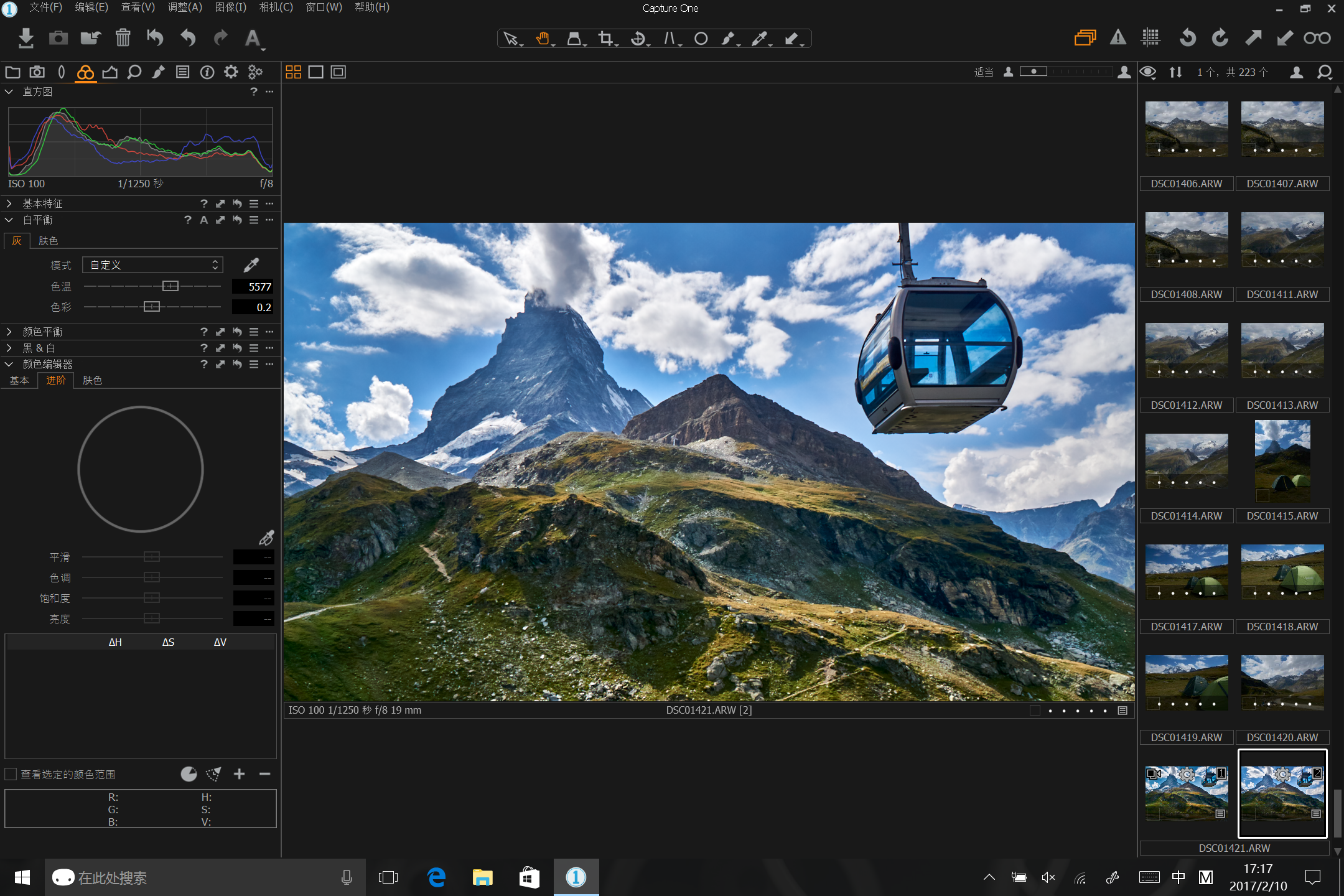Enable 查看选定的颜色范围 checkbox
The image size is (1344, 896).
click(11, 774)
